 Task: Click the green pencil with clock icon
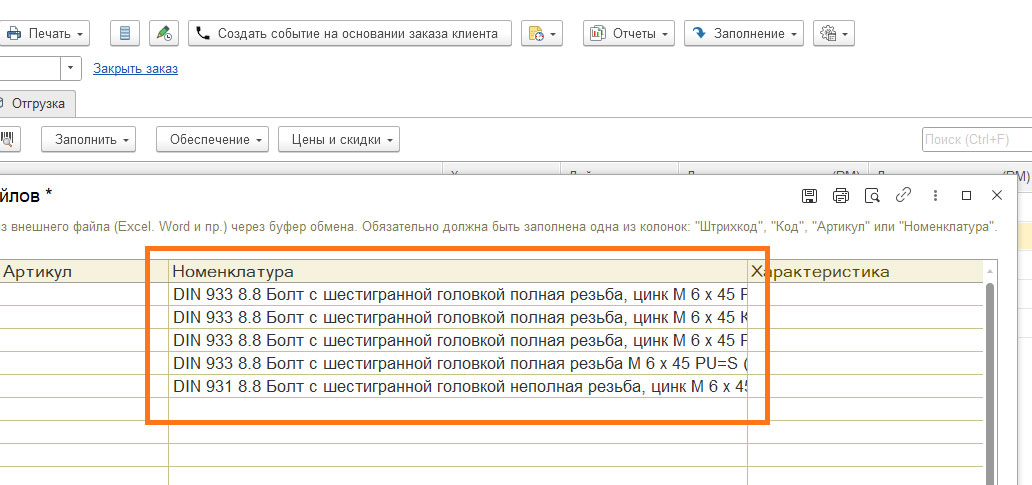164,33
